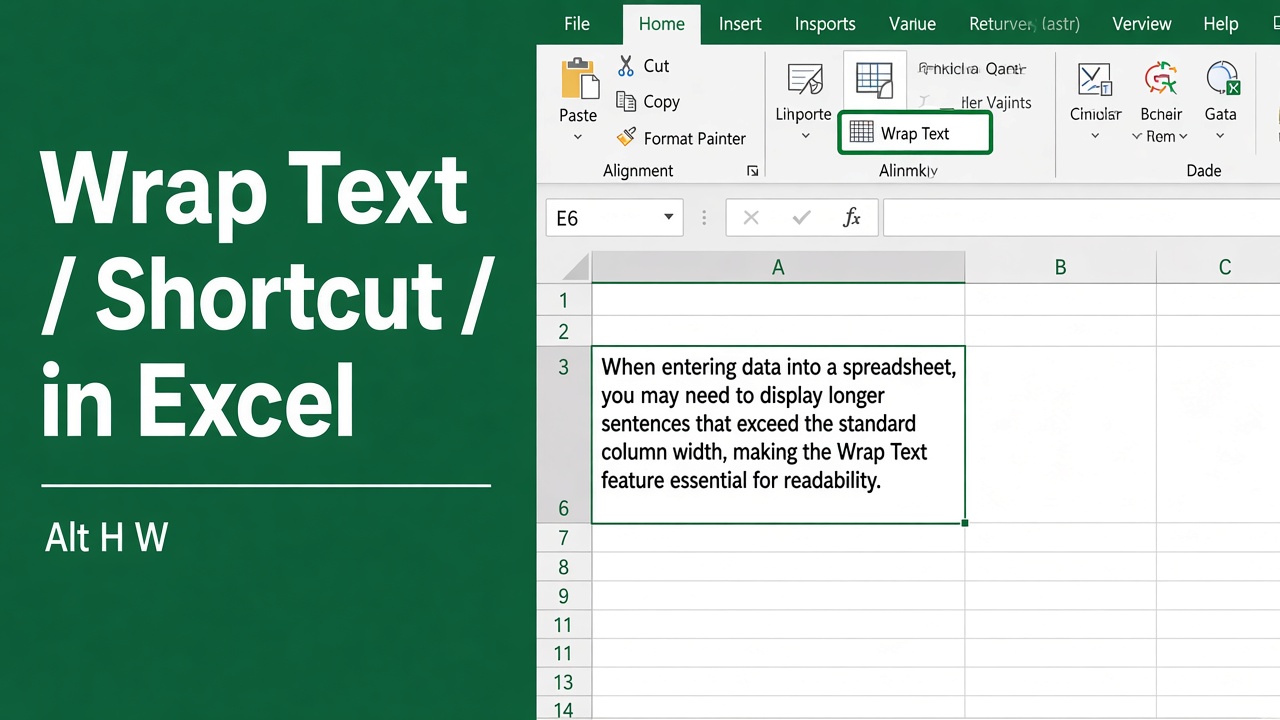Click the Returver (astr) ribbon tab
Image resolution: width=1280 pixels, height=720 pixels.
[1024, 24]
